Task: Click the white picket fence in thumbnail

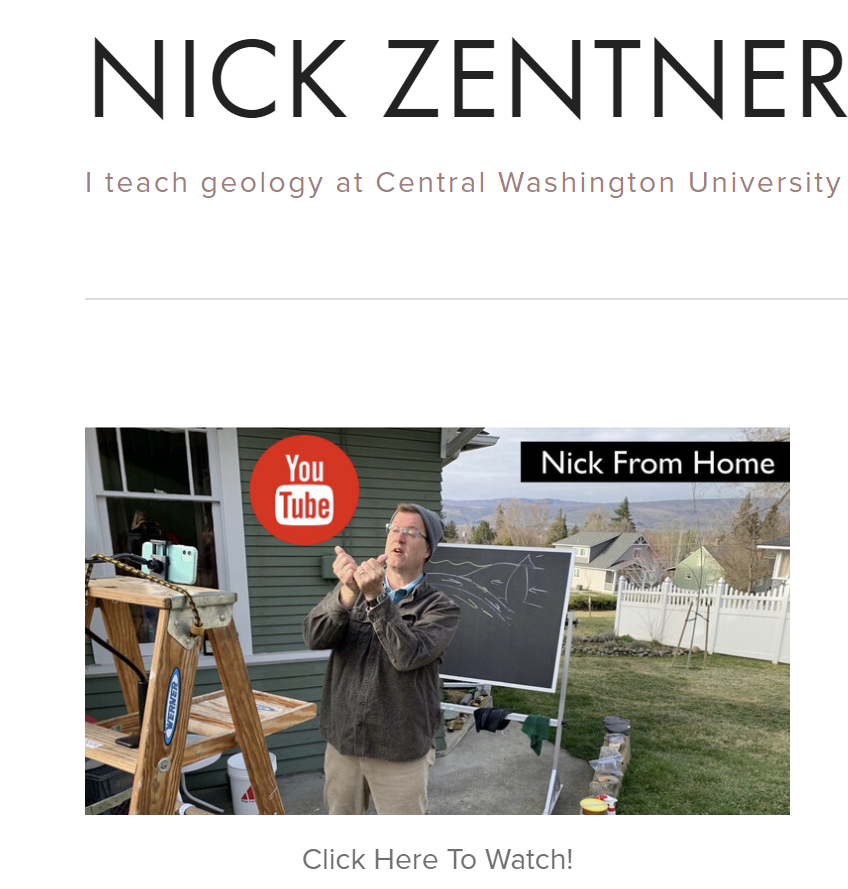Action: pos(702,618)
